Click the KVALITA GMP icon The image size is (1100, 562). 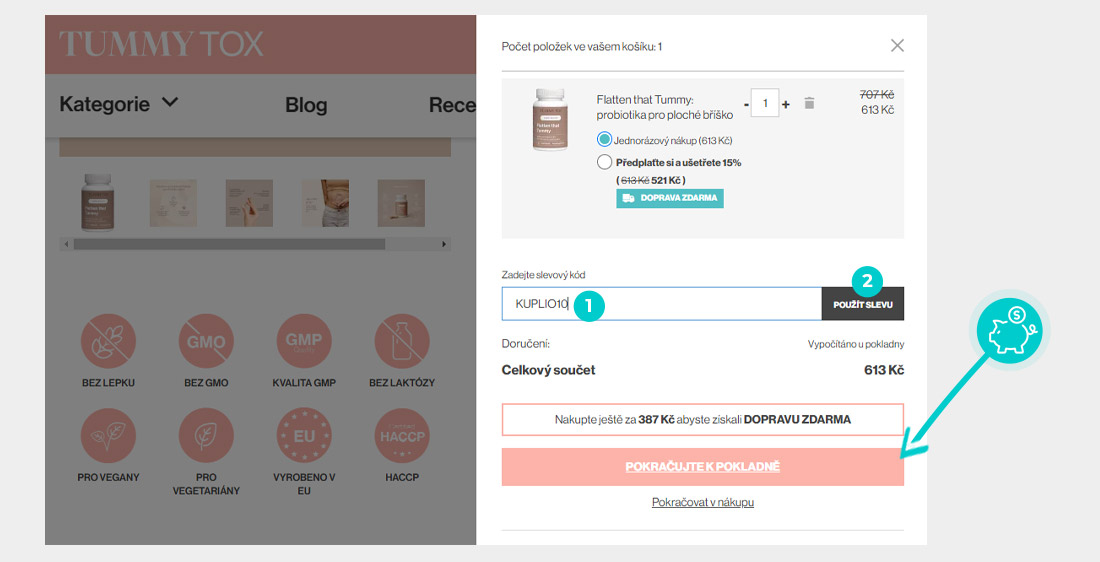304,341
